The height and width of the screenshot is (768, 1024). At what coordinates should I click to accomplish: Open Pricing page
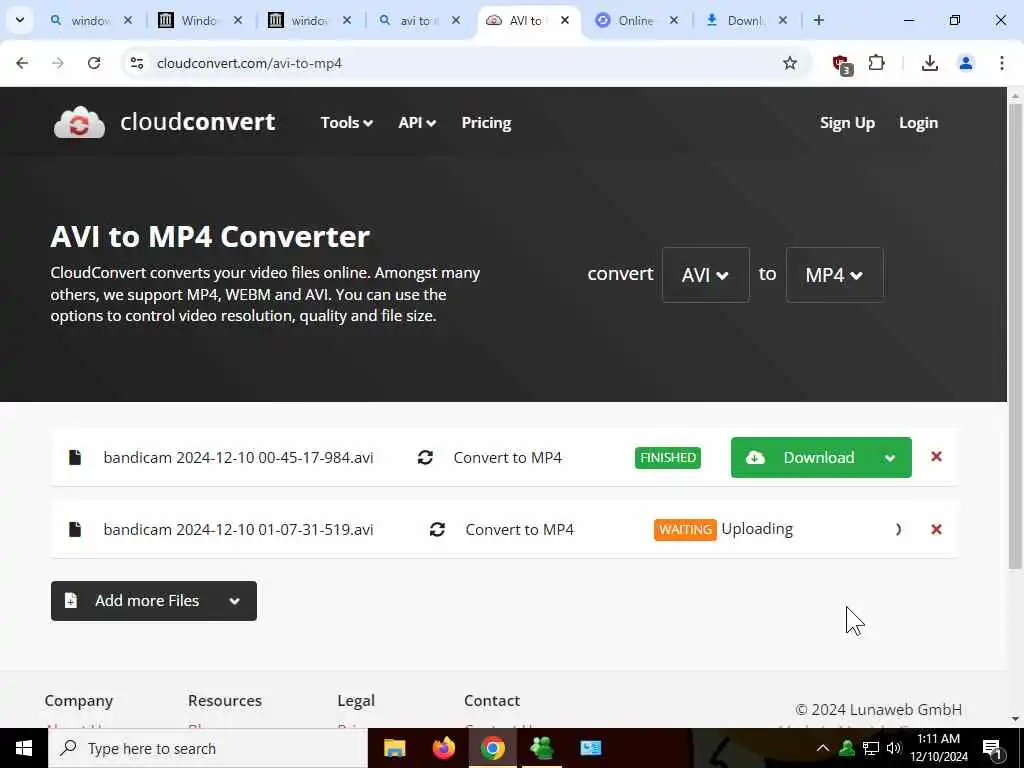[x=487, y=123]
